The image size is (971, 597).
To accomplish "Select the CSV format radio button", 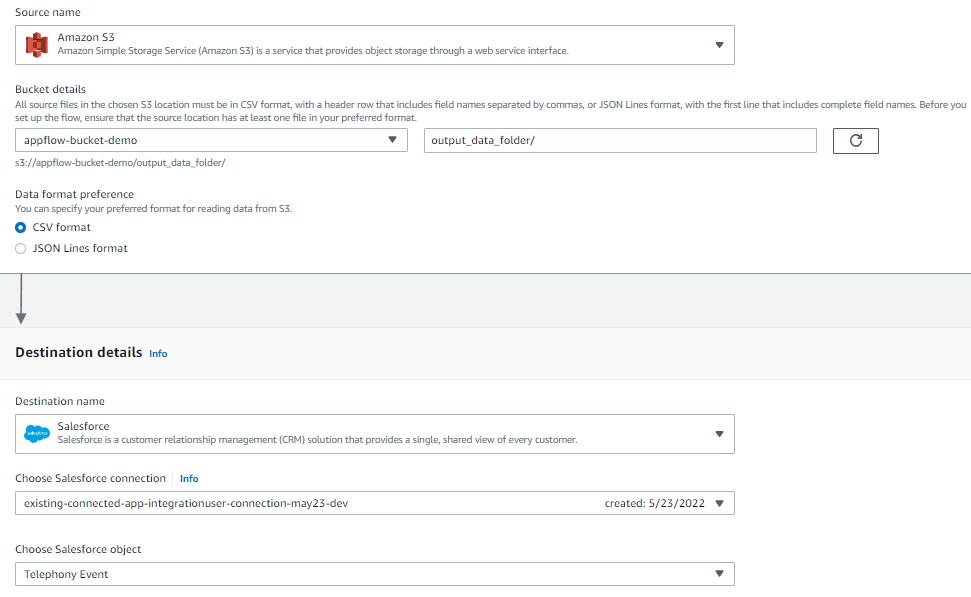I will point(19,227).
